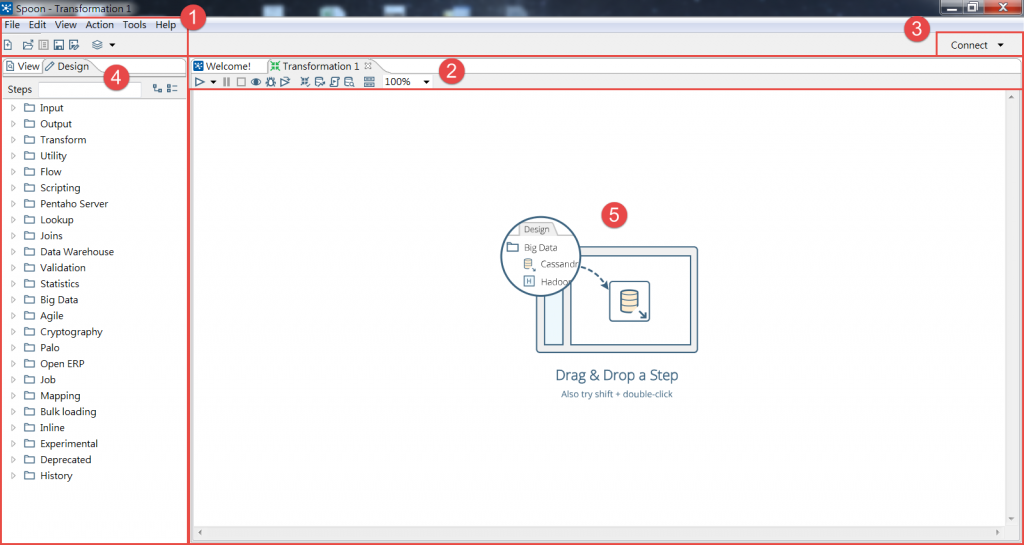Screen dimensions: 1024x545
Task: Switch to the View tab
Action: tap(23, 66)
